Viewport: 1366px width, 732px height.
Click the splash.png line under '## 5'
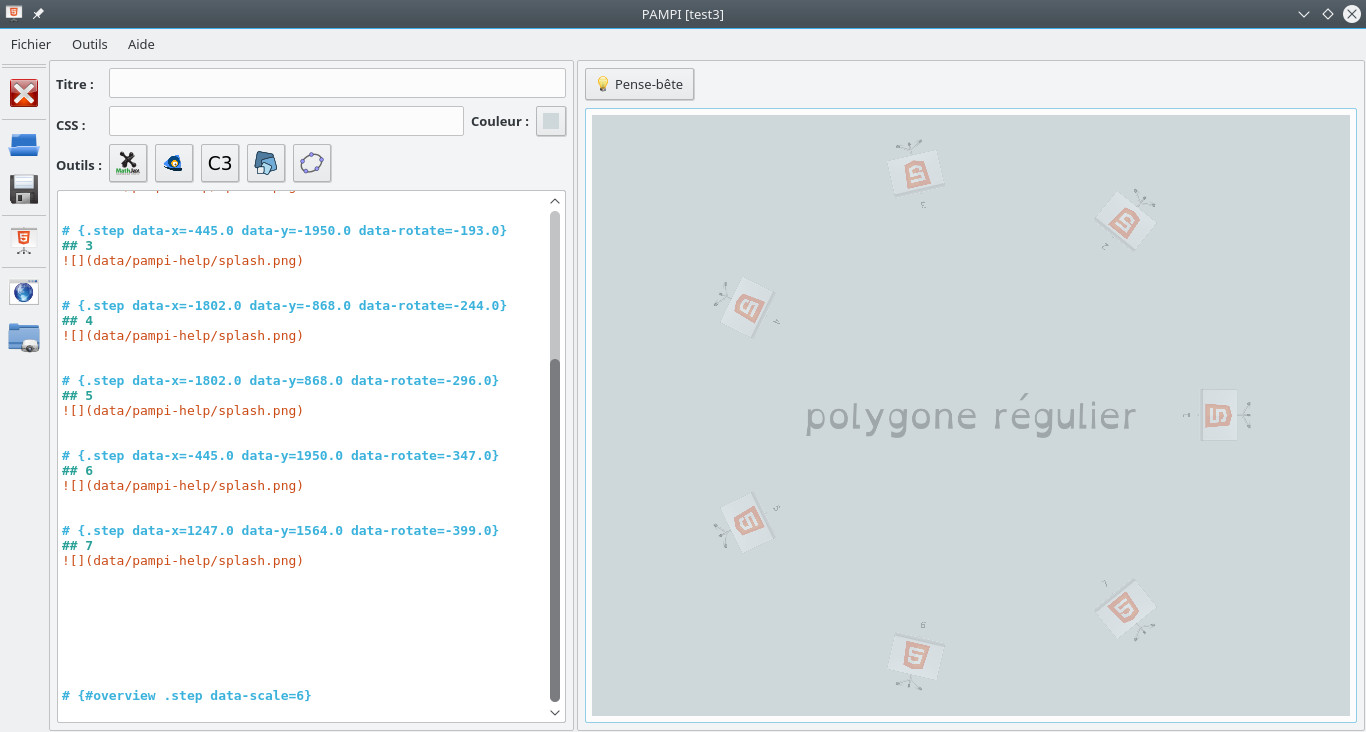[182, 410]
